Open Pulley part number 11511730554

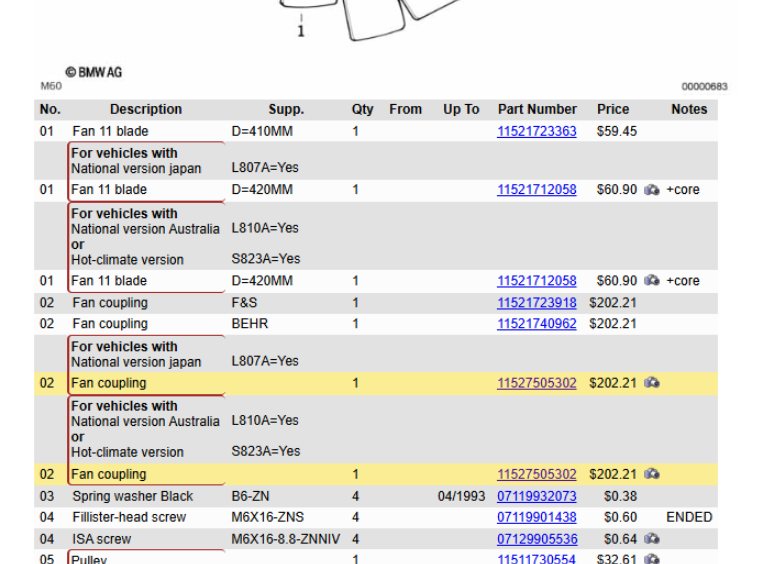pyautogui.click(x=537, y=559)
